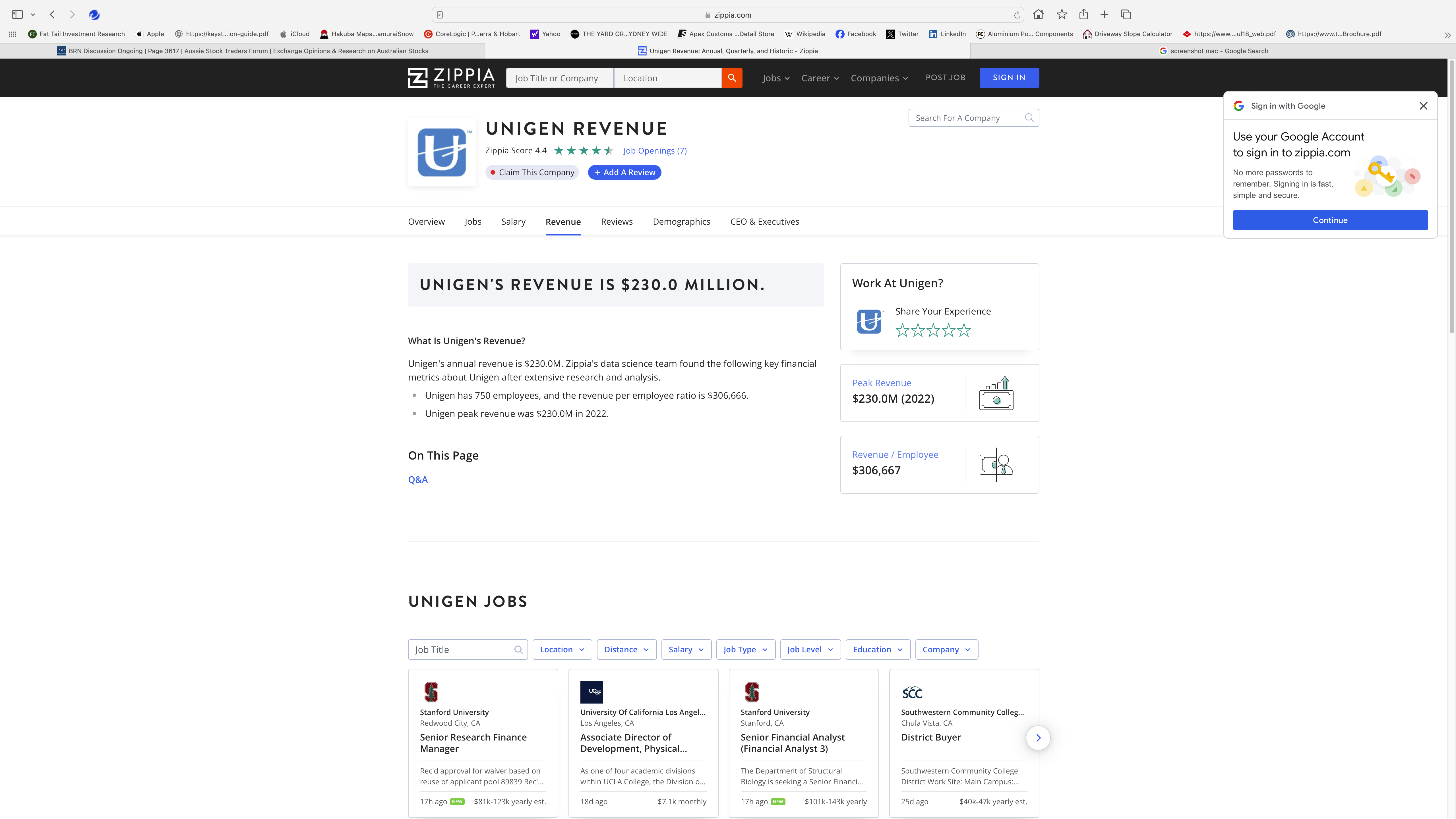Open the Education filter dropdown

point(878,650)
